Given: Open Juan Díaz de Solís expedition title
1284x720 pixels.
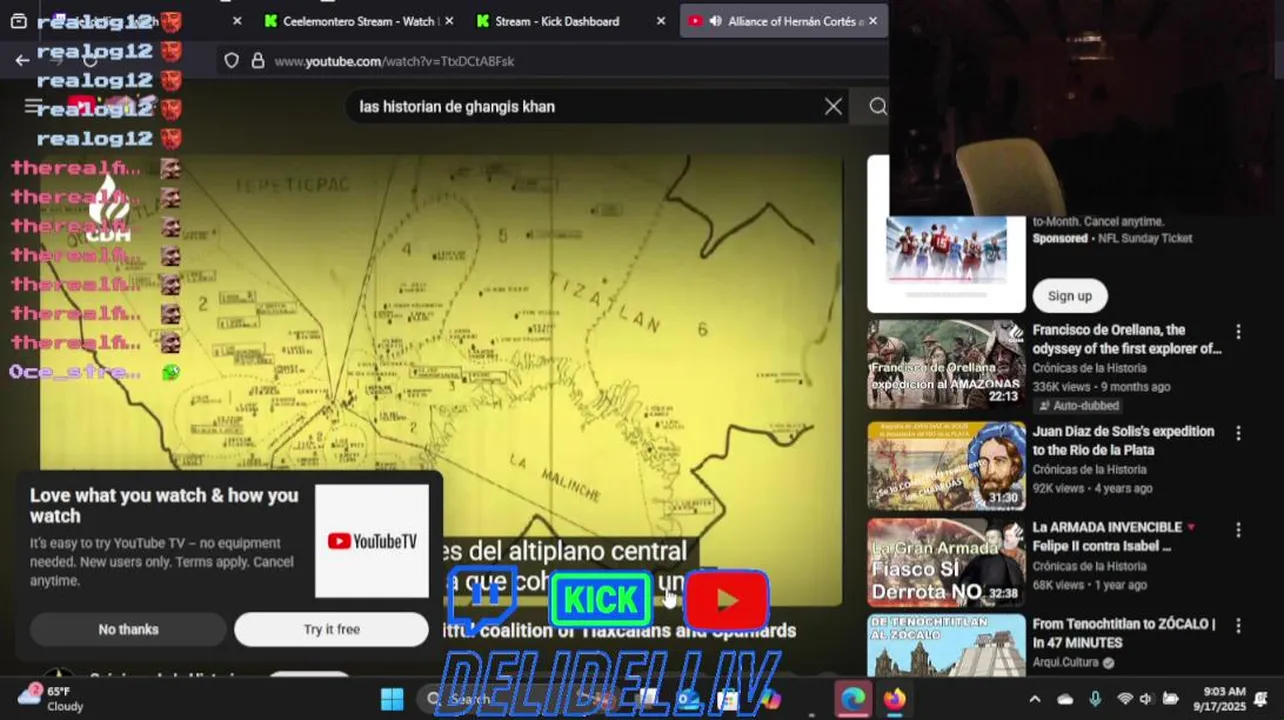Looking at the screenshot, I should coord(1123,441).
